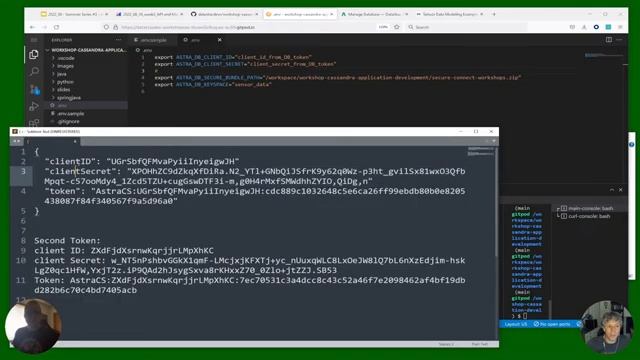Go back in the browser
640x360 pixels.
(x=32, y=27)
